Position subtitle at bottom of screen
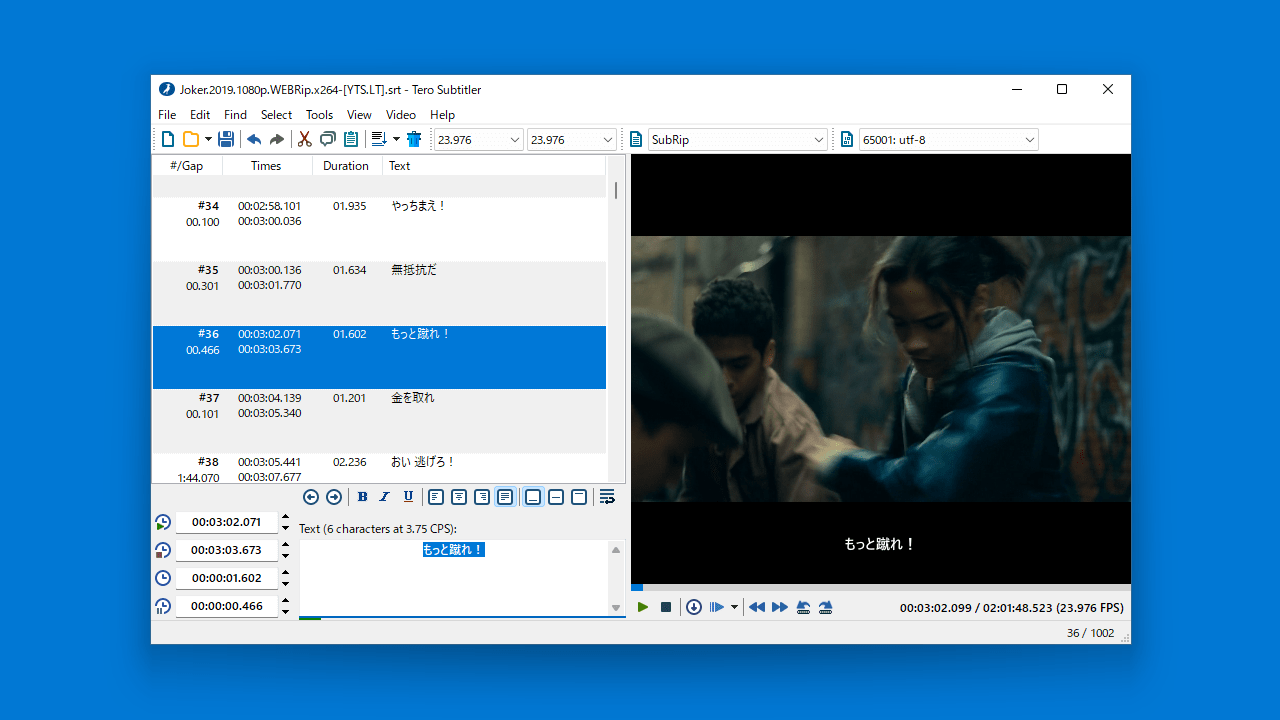The image size is (1280, 720). click(x=533, y=497)
